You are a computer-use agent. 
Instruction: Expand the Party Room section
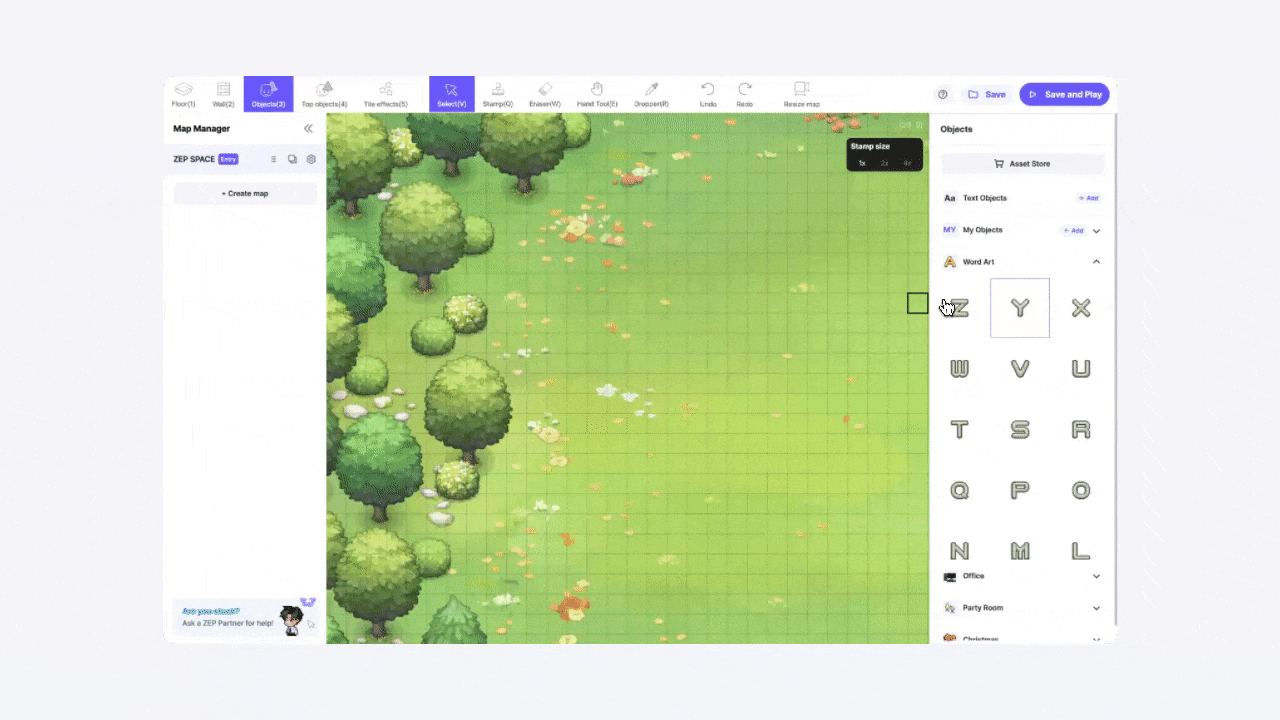point(1096,608)
